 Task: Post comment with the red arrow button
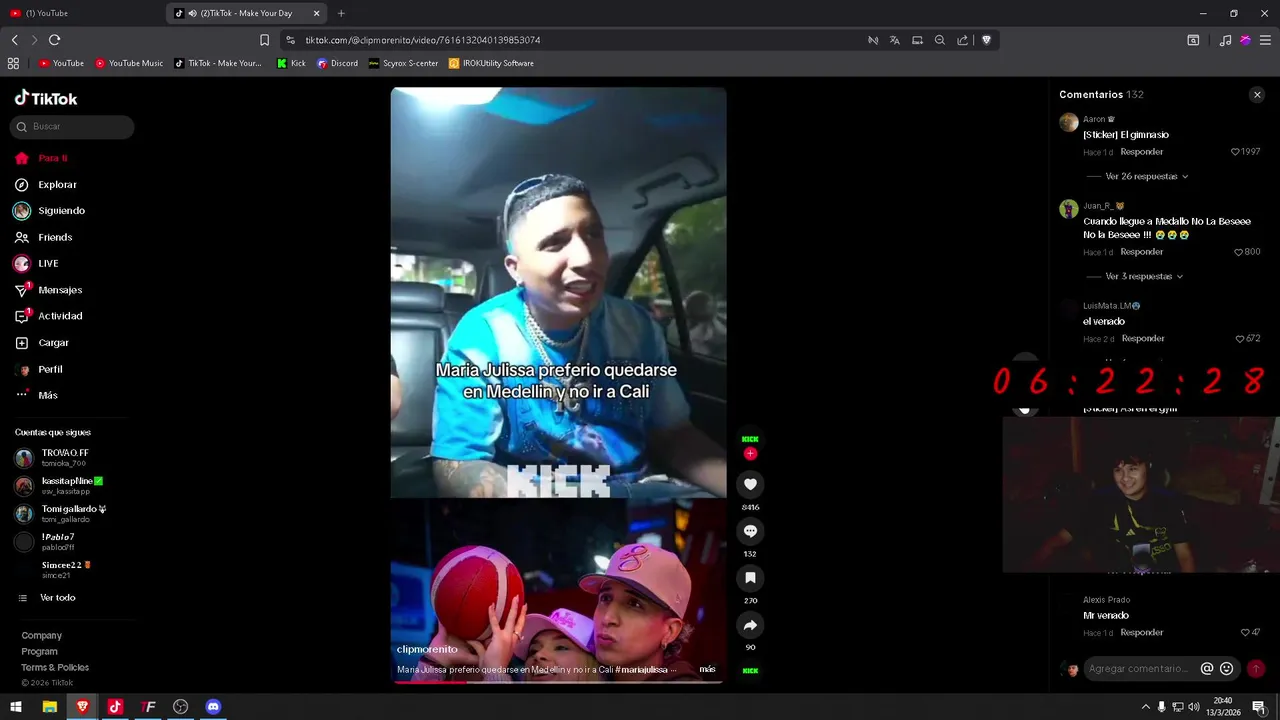click(x=1256, y=669)
